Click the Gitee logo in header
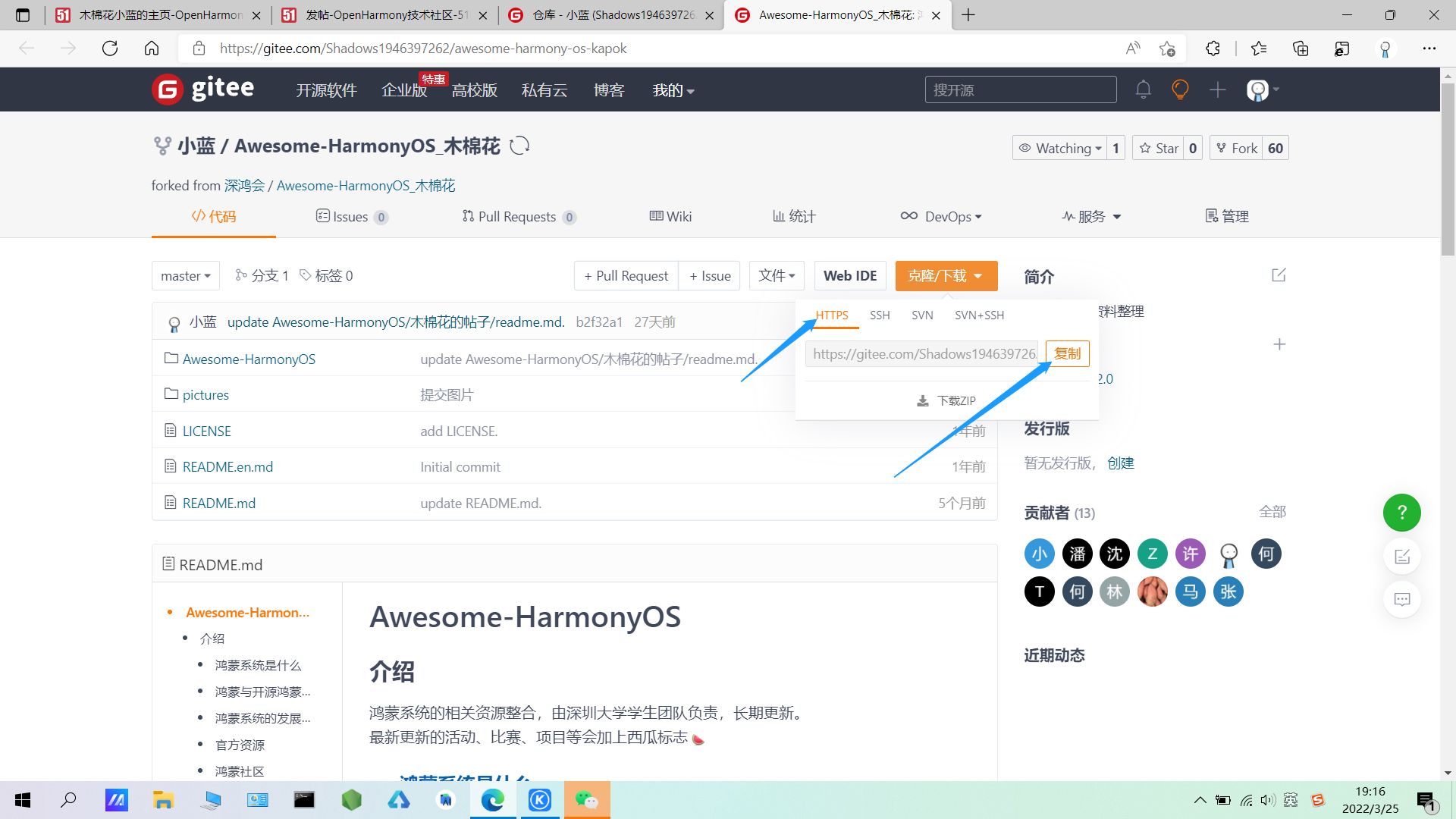This screenshot has height=819, width=1456. pyautogui.click(x=203, y=89)
